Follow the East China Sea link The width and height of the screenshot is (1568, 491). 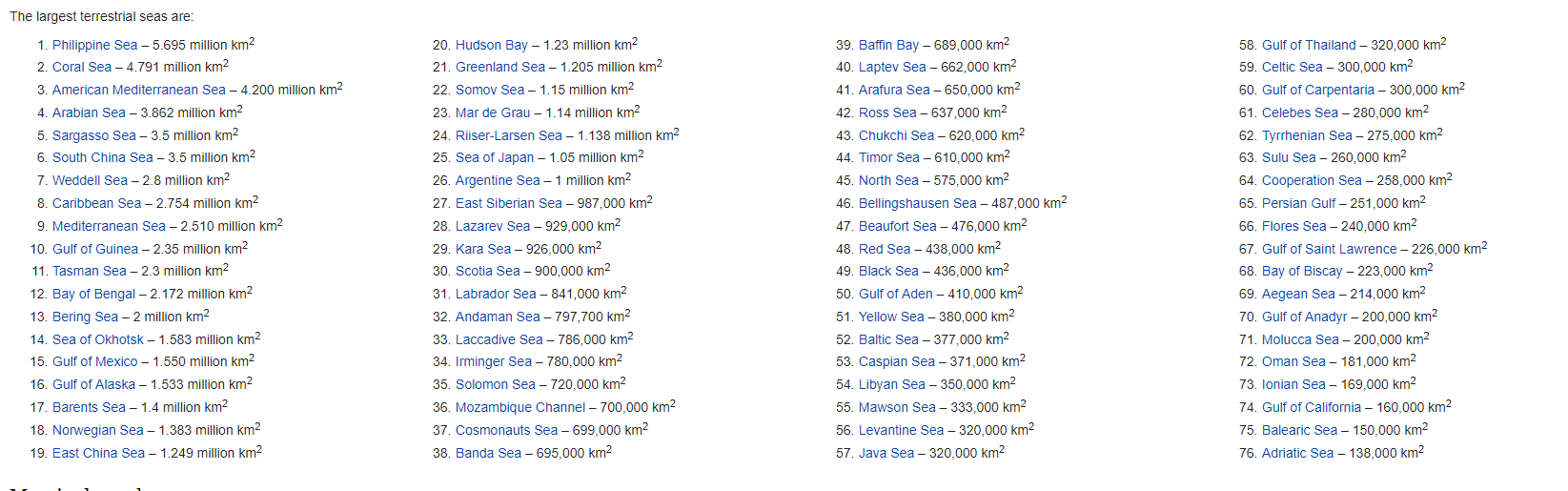[x=98, y=453]
